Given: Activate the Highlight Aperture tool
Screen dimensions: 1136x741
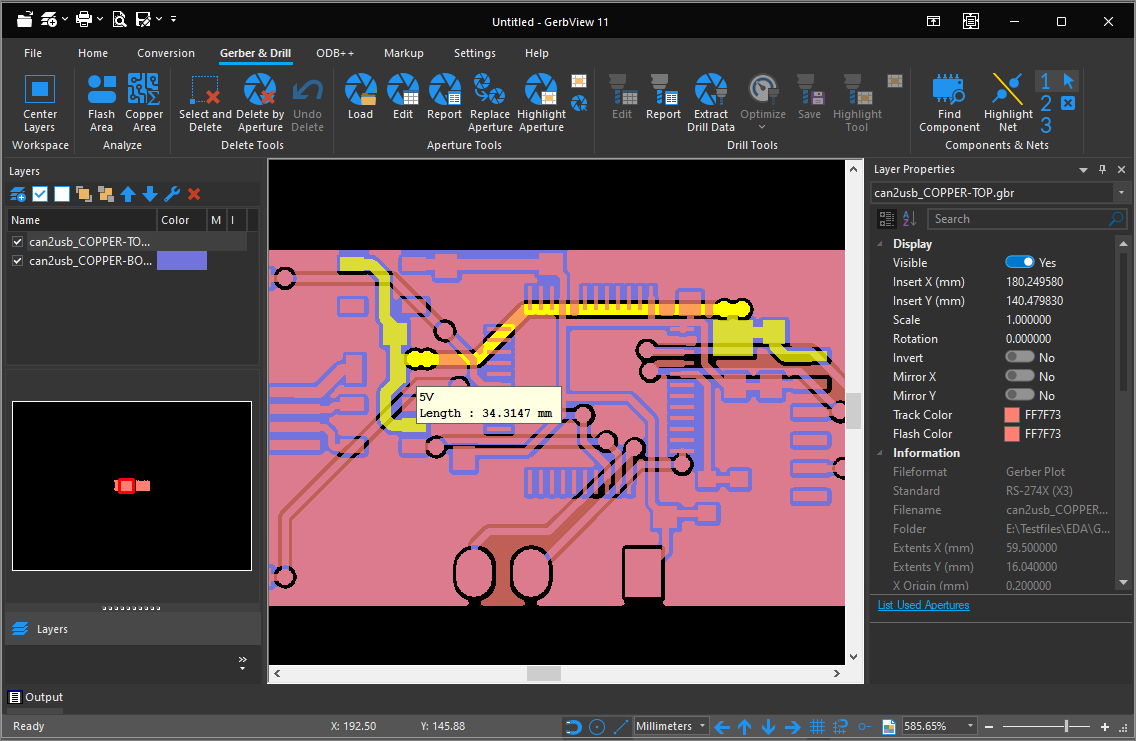Looking at the screenshot, I should pos(541,104).
